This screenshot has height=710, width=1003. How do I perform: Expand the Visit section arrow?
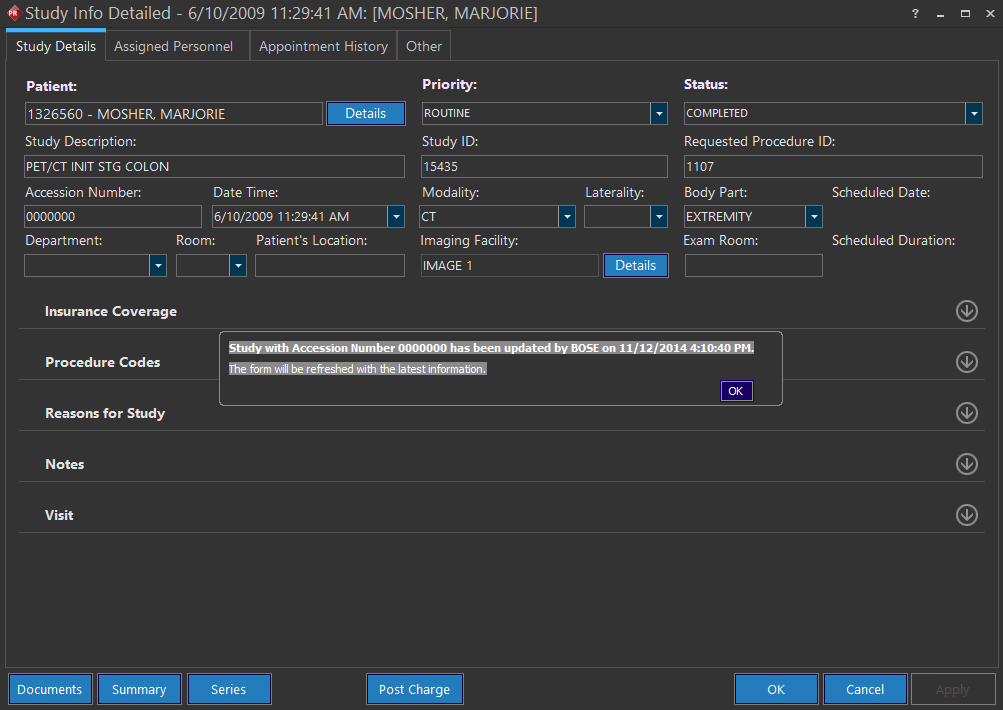point(966,515)
